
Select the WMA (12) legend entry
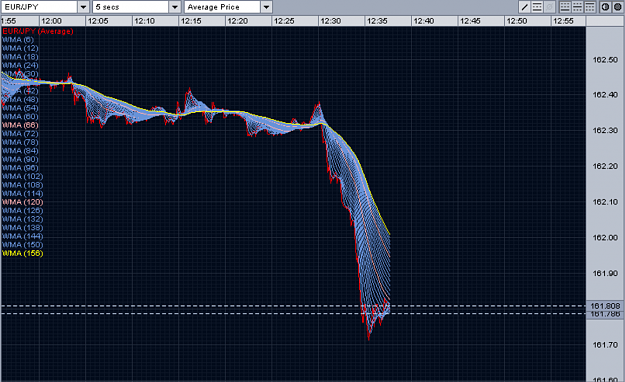pyautogui.click(x=20, y=48)
